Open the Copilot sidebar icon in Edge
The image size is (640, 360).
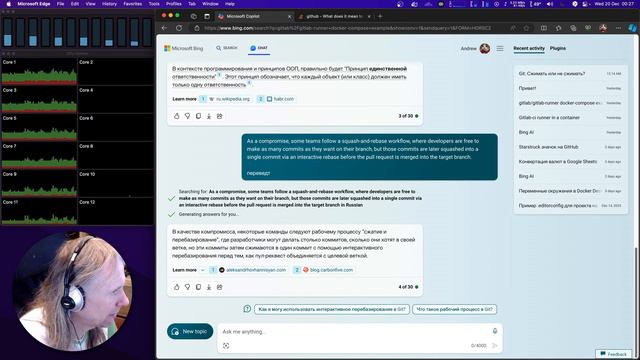632,28
